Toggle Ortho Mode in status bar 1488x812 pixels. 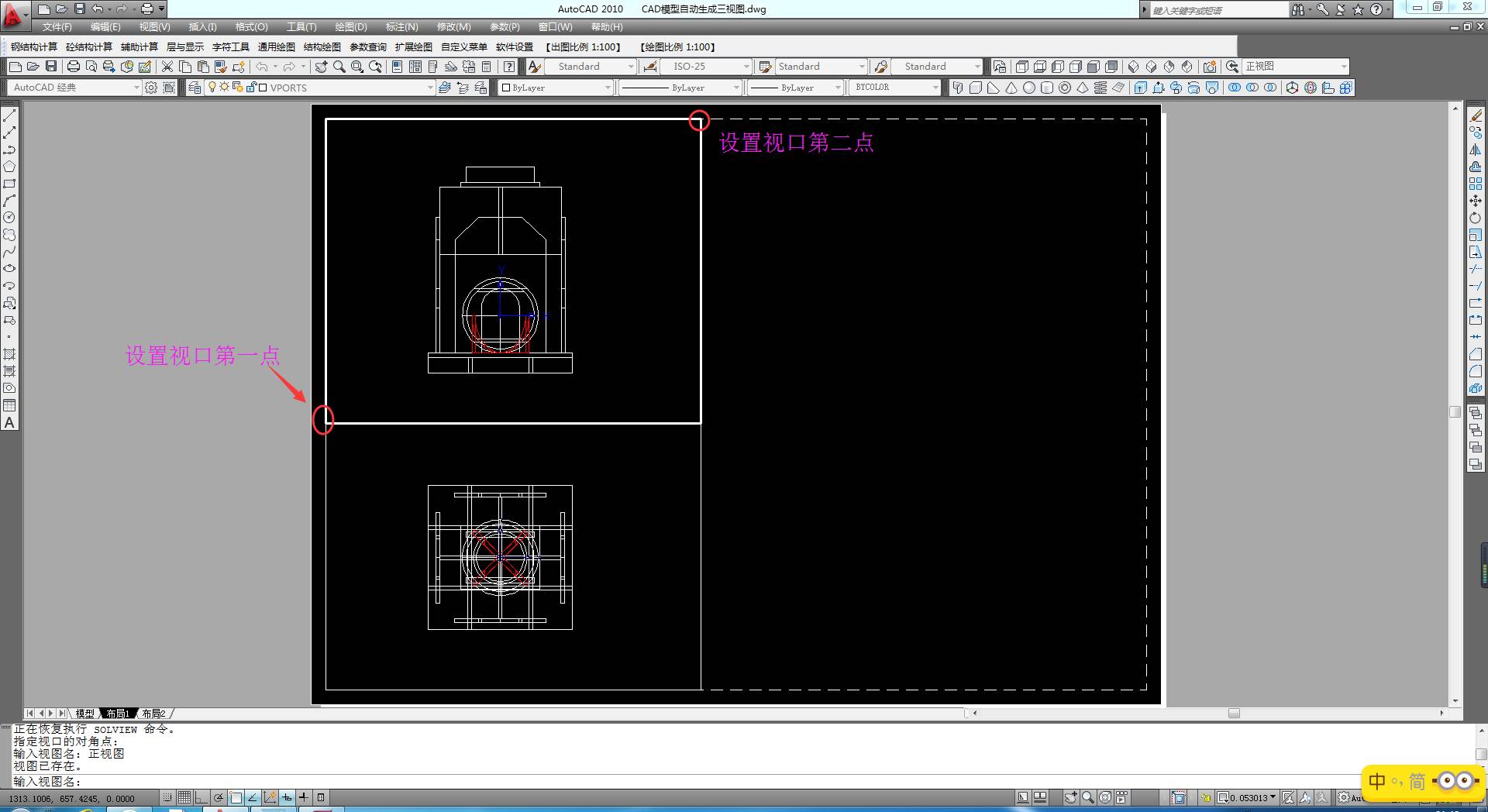[201, 797]
